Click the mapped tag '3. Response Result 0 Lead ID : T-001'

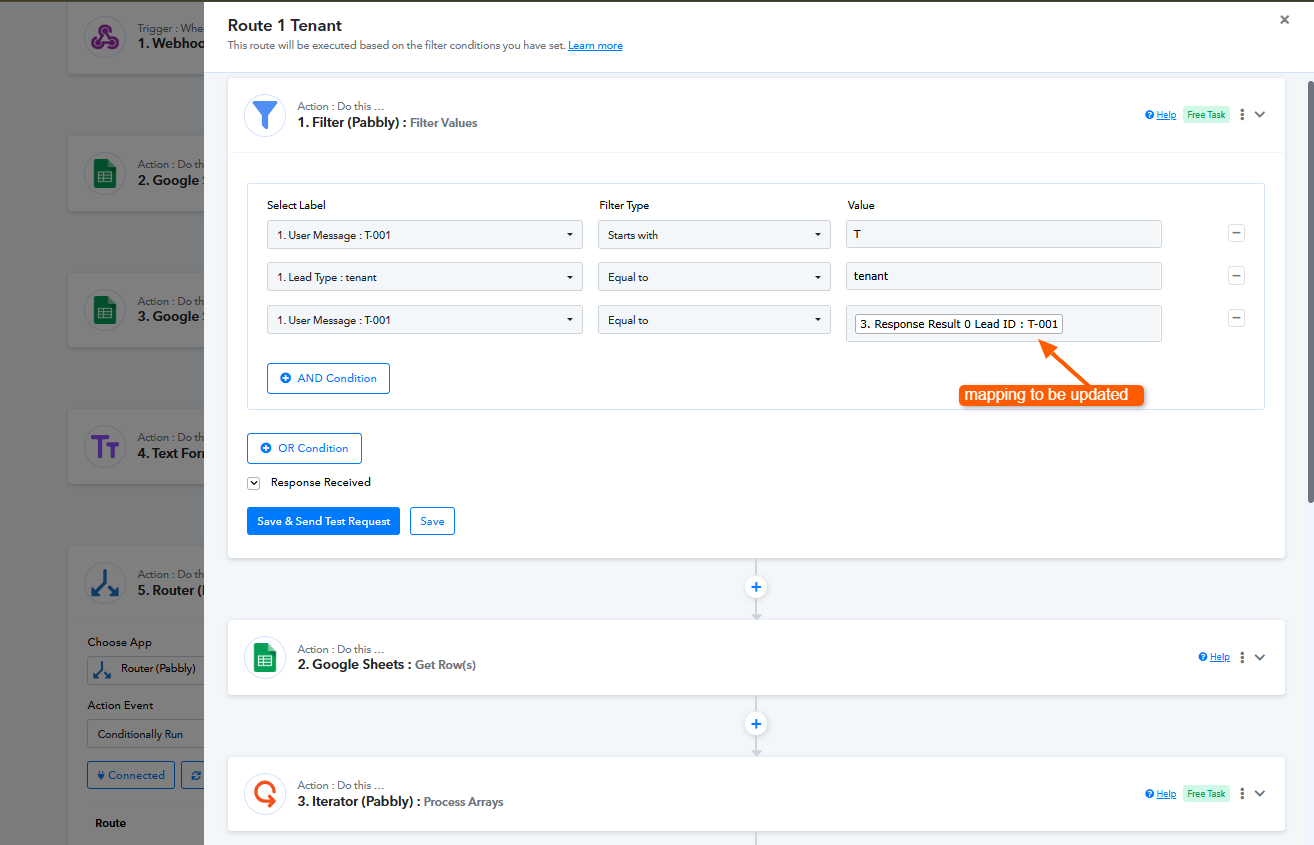[958, 324]
